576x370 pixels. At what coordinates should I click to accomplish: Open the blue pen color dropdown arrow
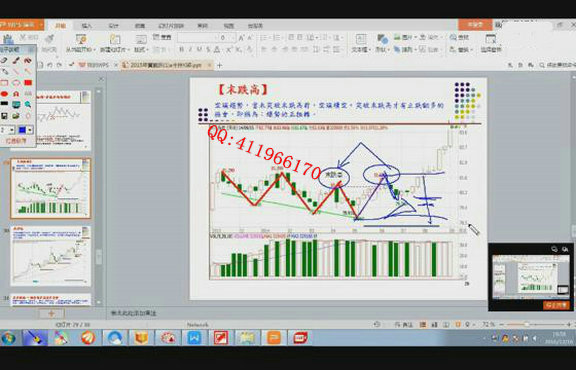[x=30, y=130]
